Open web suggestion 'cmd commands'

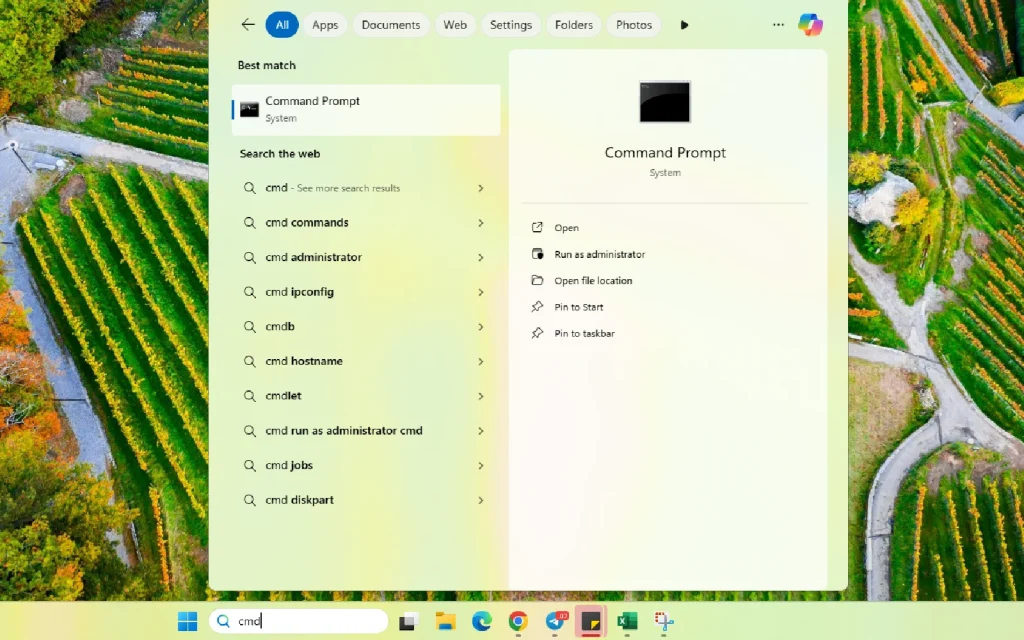coord(366,223)
